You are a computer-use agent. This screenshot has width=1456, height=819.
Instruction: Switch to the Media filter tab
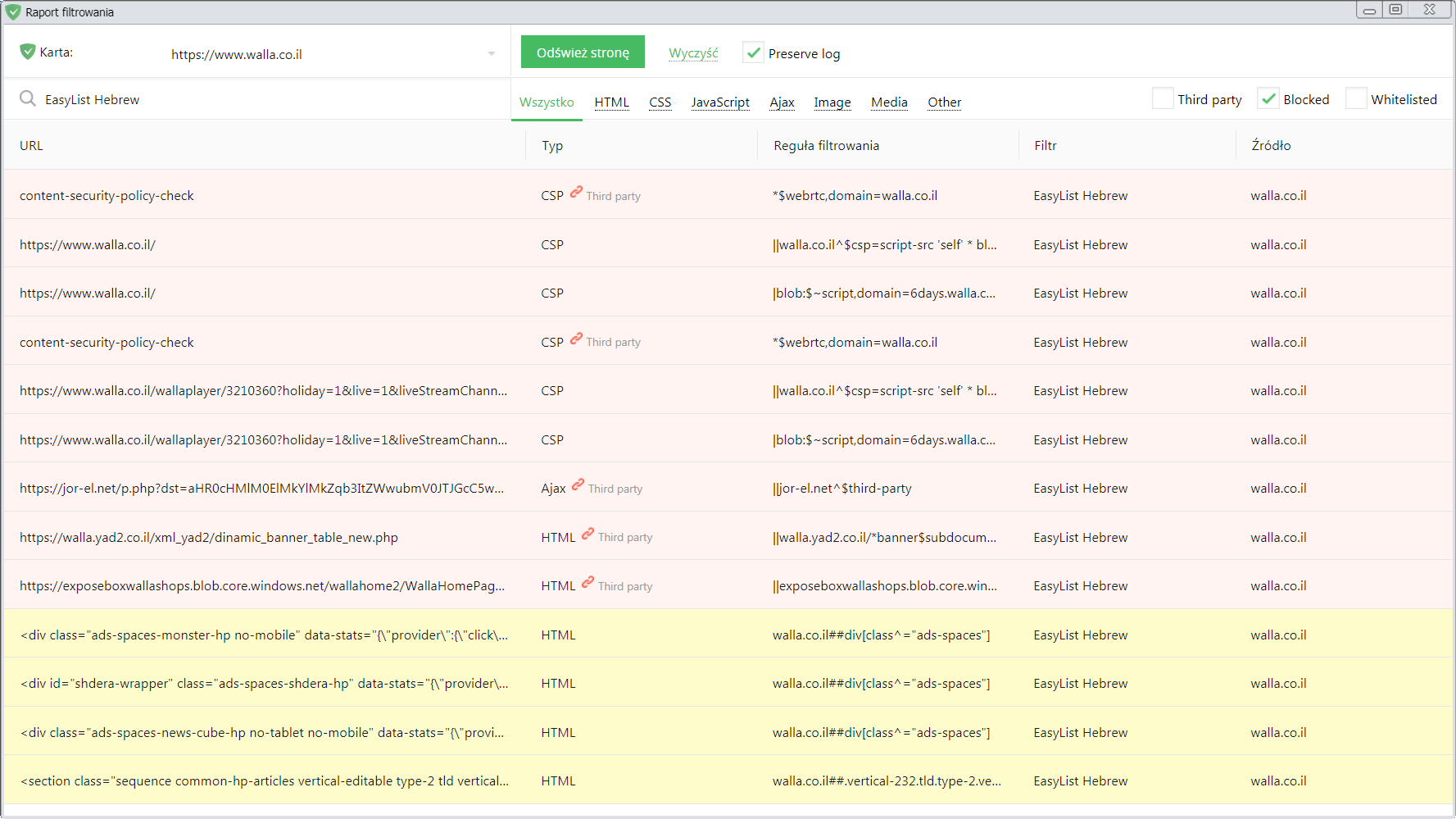tap(889, 102)
